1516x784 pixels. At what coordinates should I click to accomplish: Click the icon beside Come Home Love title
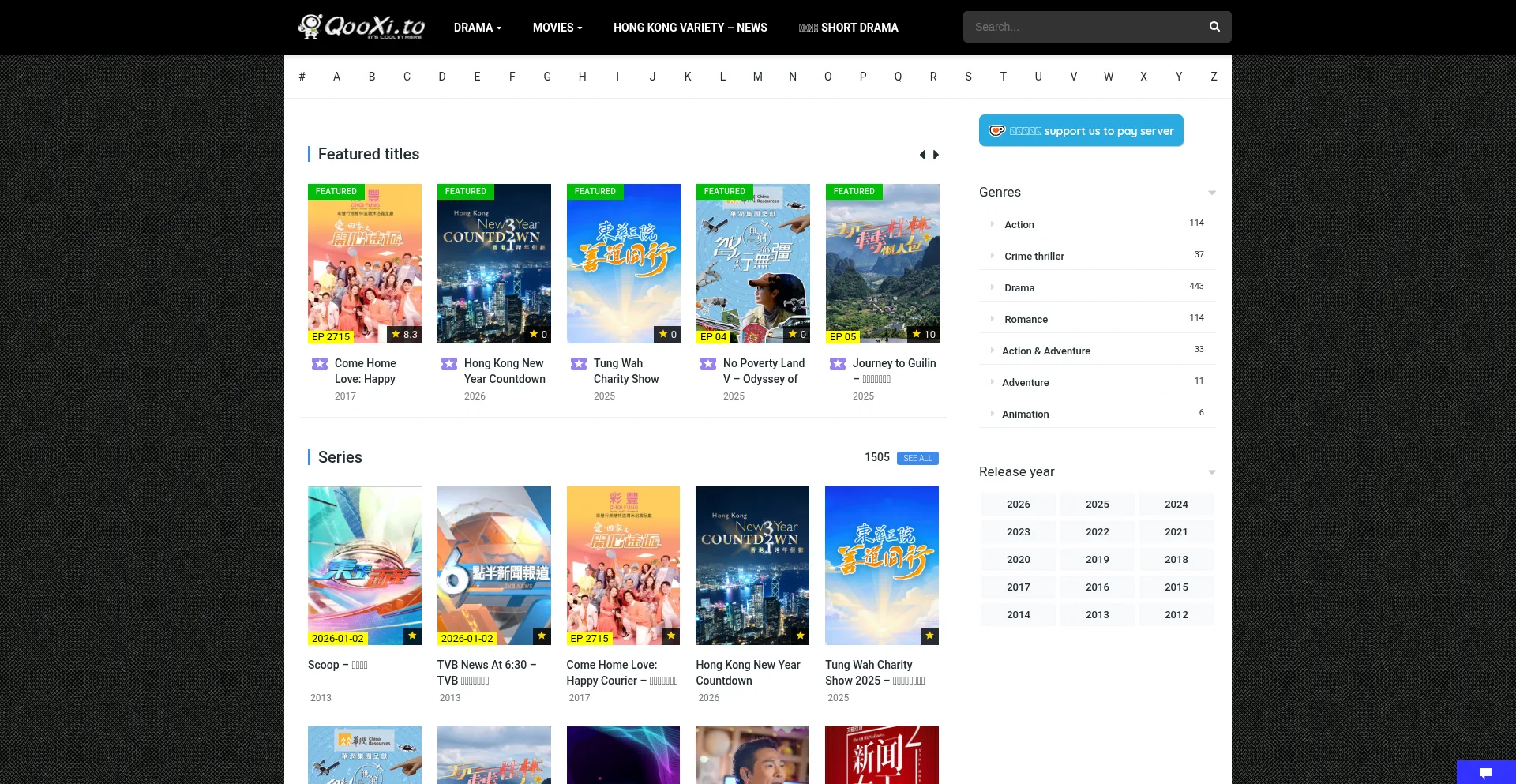pyautogui.click(x=320, y=364)
